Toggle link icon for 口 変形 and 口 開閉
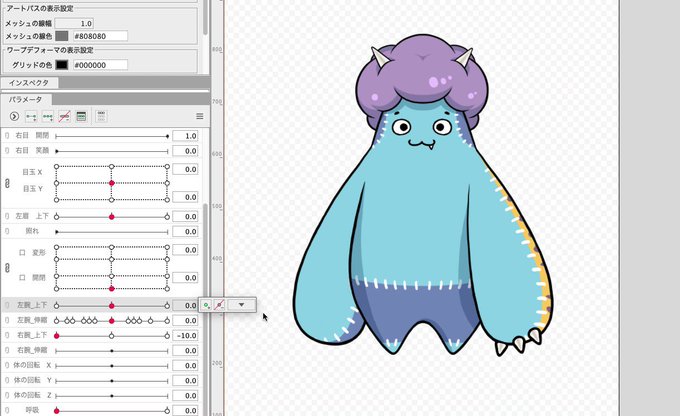 [7, 268]
